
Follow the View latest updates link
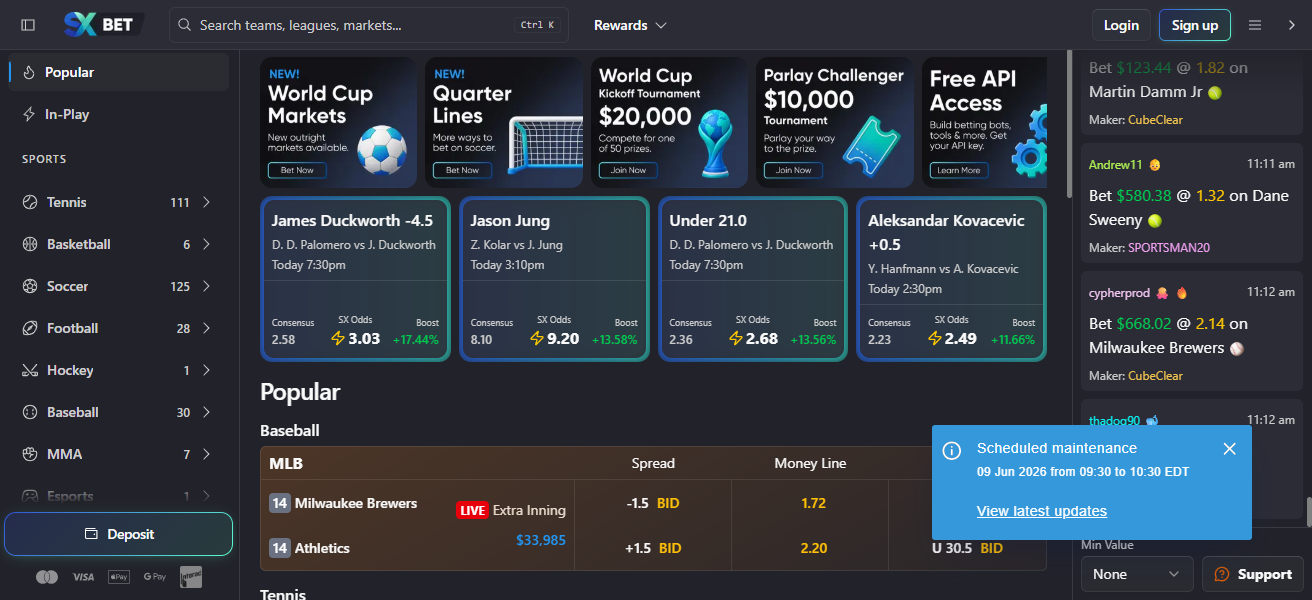click(1041, 511)
